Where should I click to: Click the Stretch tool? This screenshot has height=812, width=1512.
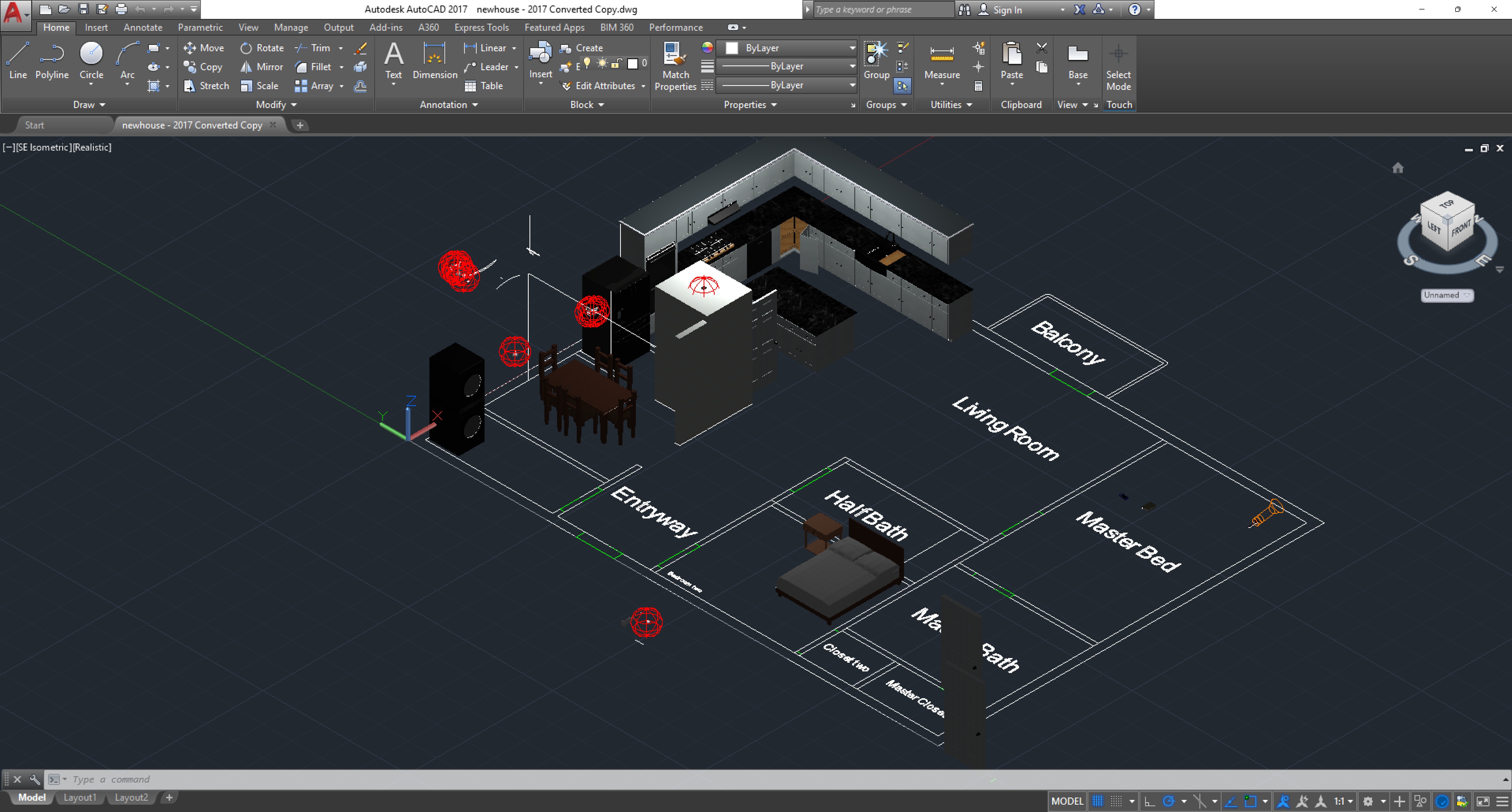(206, 85)
